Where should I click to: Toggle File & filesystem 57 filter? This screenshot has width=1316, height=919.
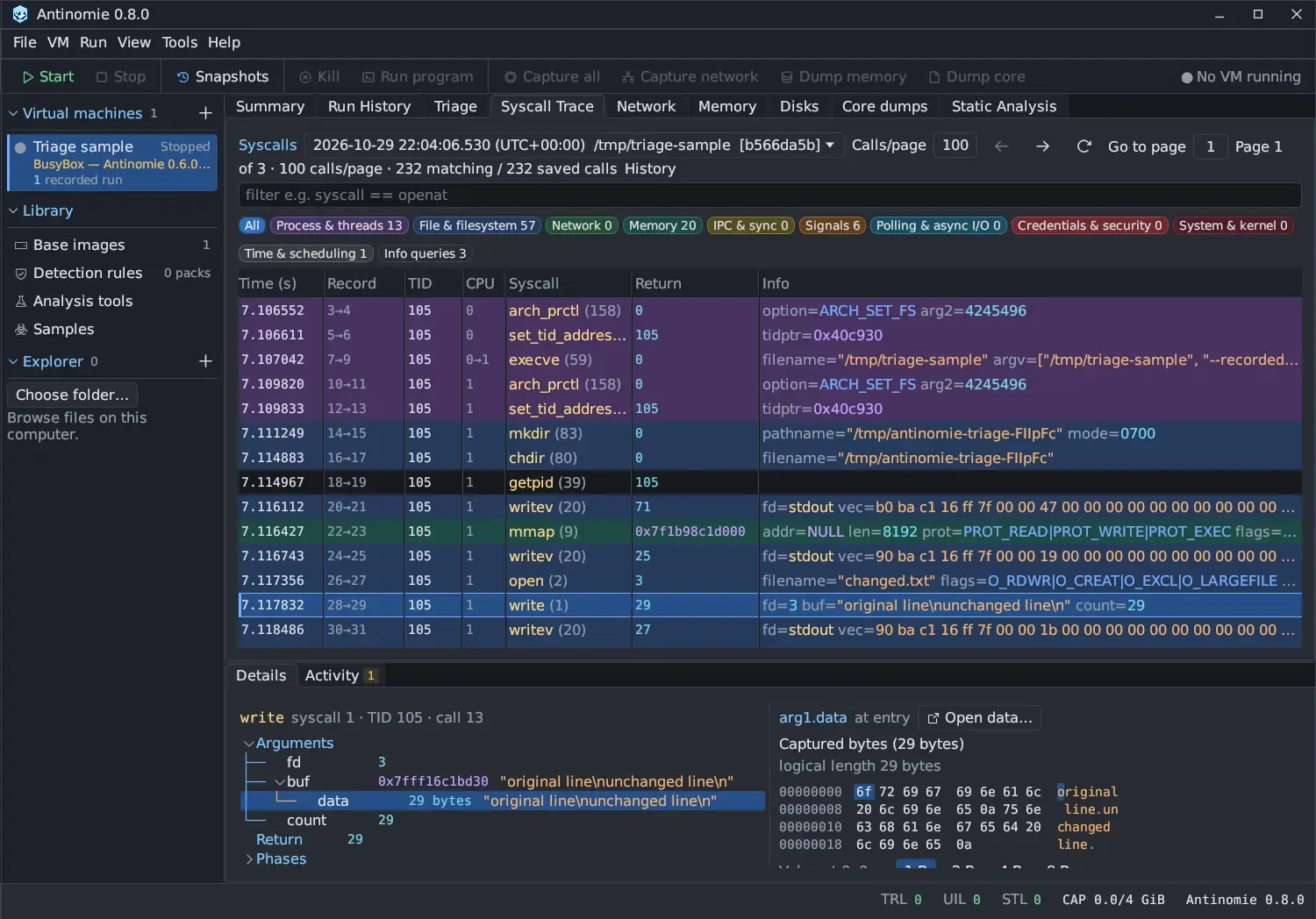coord(476,225)
